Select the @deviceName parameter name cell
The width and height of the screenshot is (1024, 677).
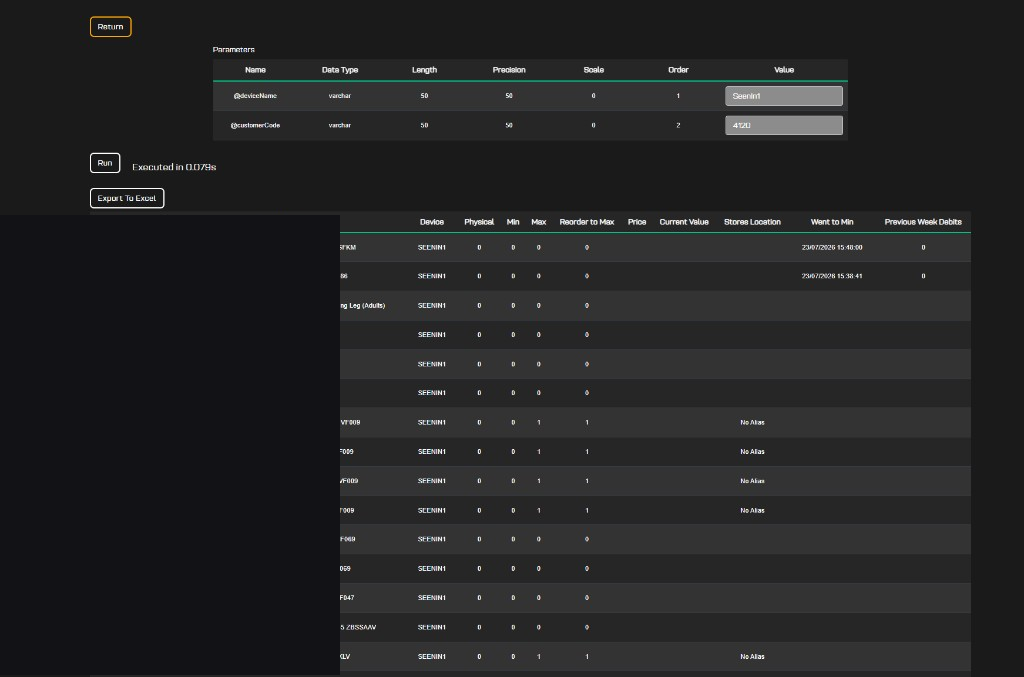pyautogui.click(x=255, y=96)
